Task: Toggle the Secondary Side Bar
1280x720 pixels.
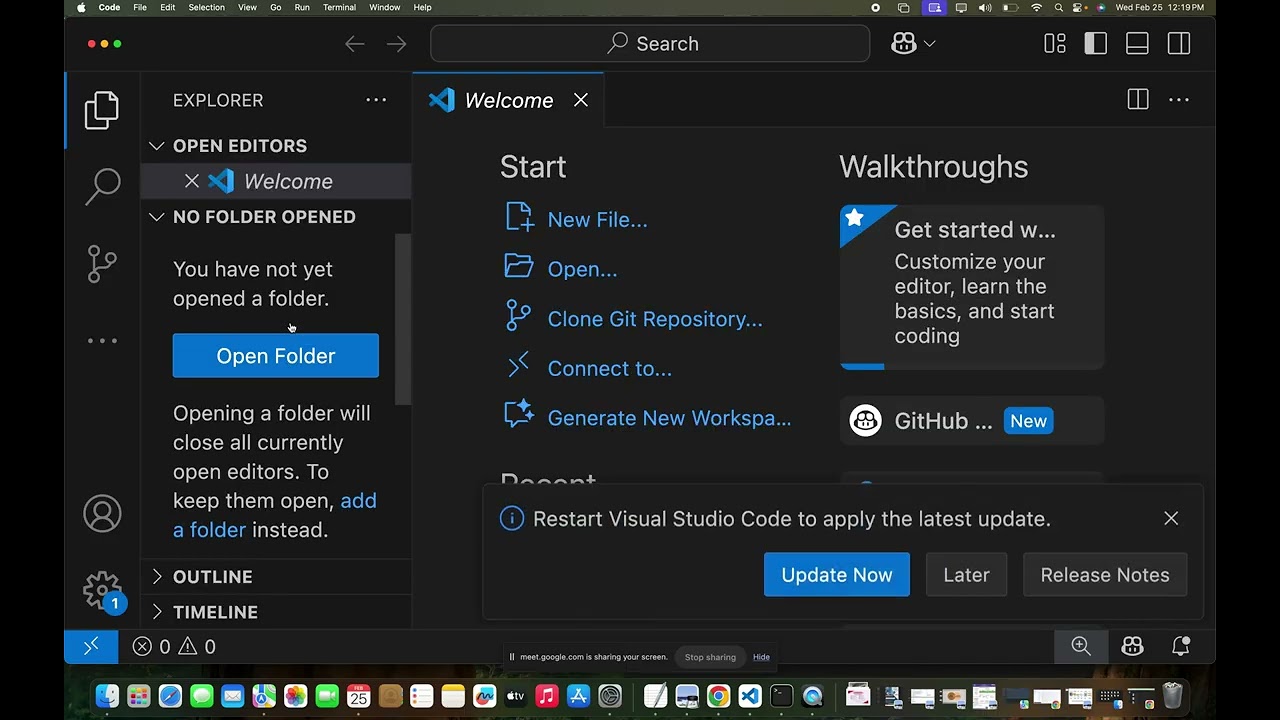Action: coord(1179,44)
